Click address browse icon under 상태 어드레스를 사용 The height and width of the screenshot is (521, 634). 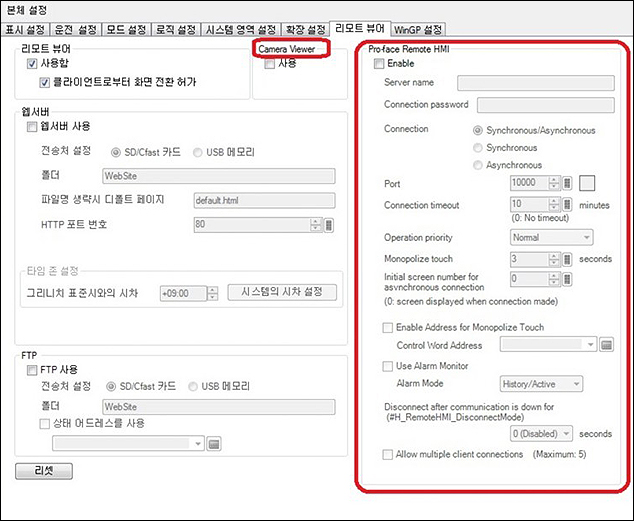[214, 443]
